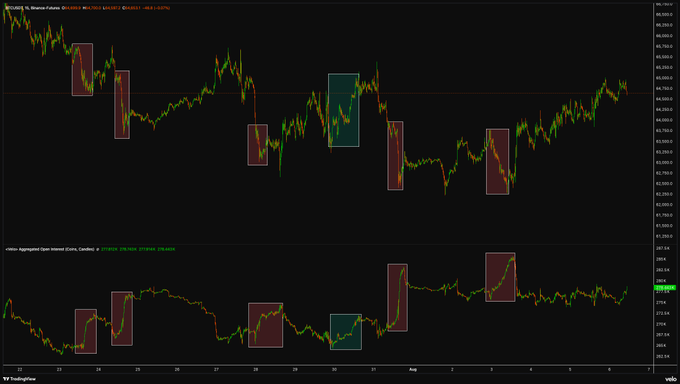Click the hidden-value icon beside the Open Interest title
Viewport: 680px width, 384px height.
(98, 249)
